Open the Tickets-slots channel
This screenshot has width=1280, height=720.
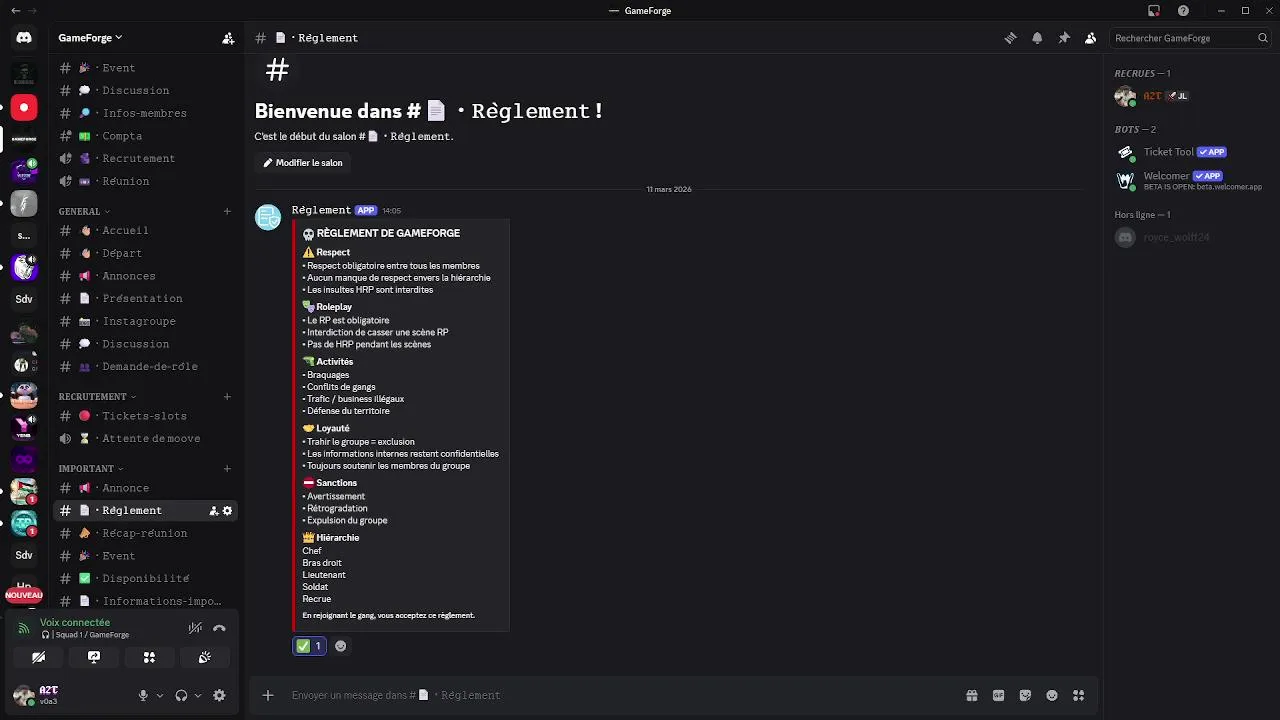click(145, 416)
